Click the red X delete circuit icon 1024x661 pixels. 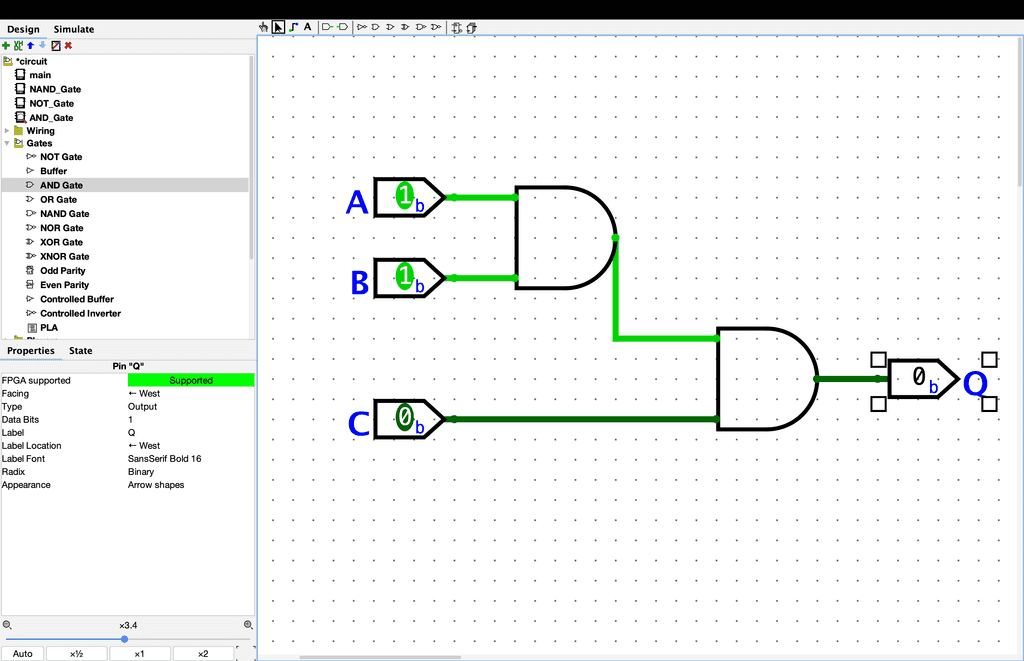(x=68, y=45)
